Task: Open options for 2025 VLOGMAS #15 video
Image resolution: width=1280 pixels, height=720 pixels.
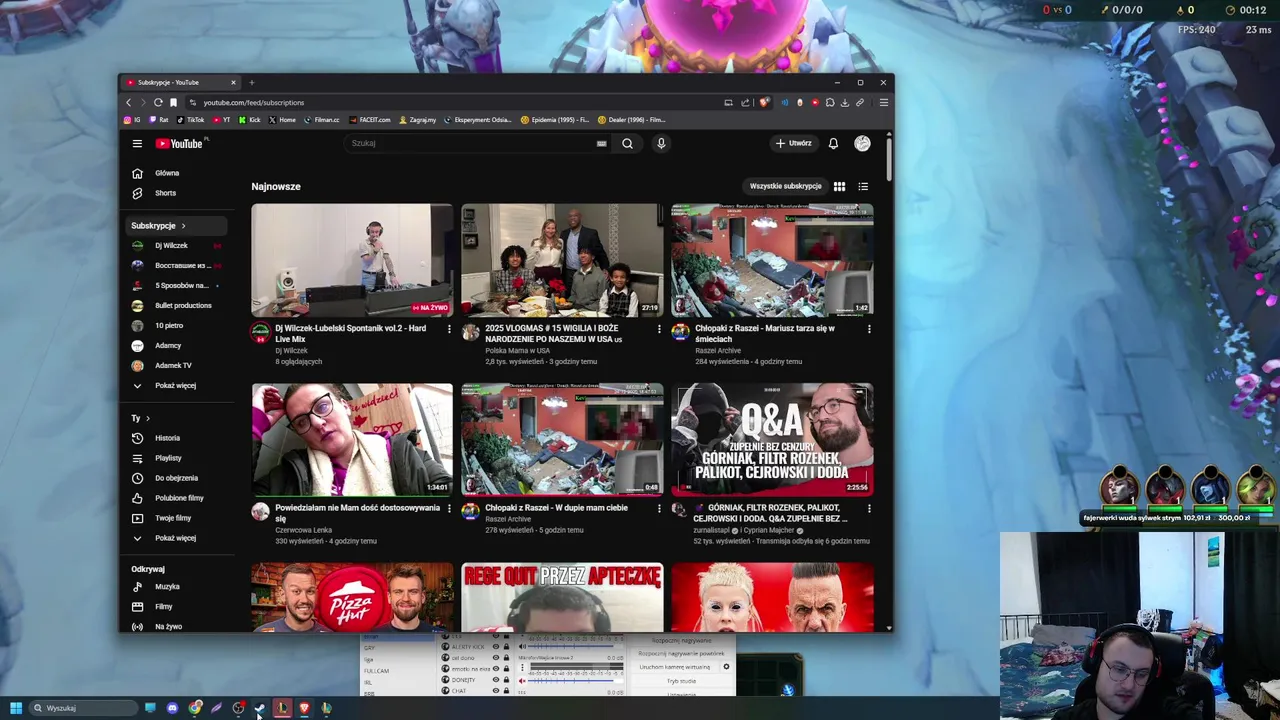Action: coord(658,329)
